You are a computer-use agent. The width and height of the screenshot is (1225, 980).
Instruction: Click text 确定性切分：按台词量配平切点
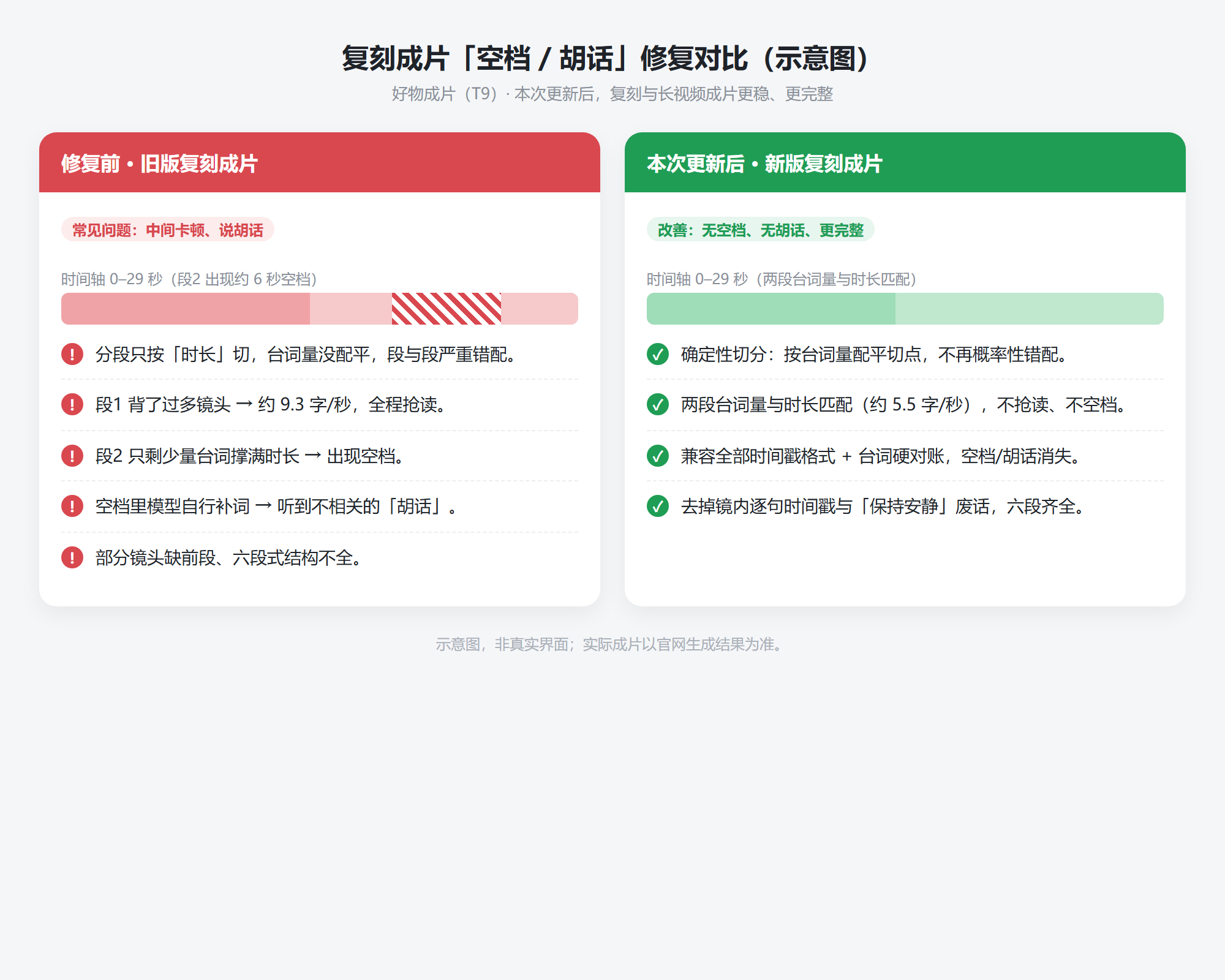[874, 355]
